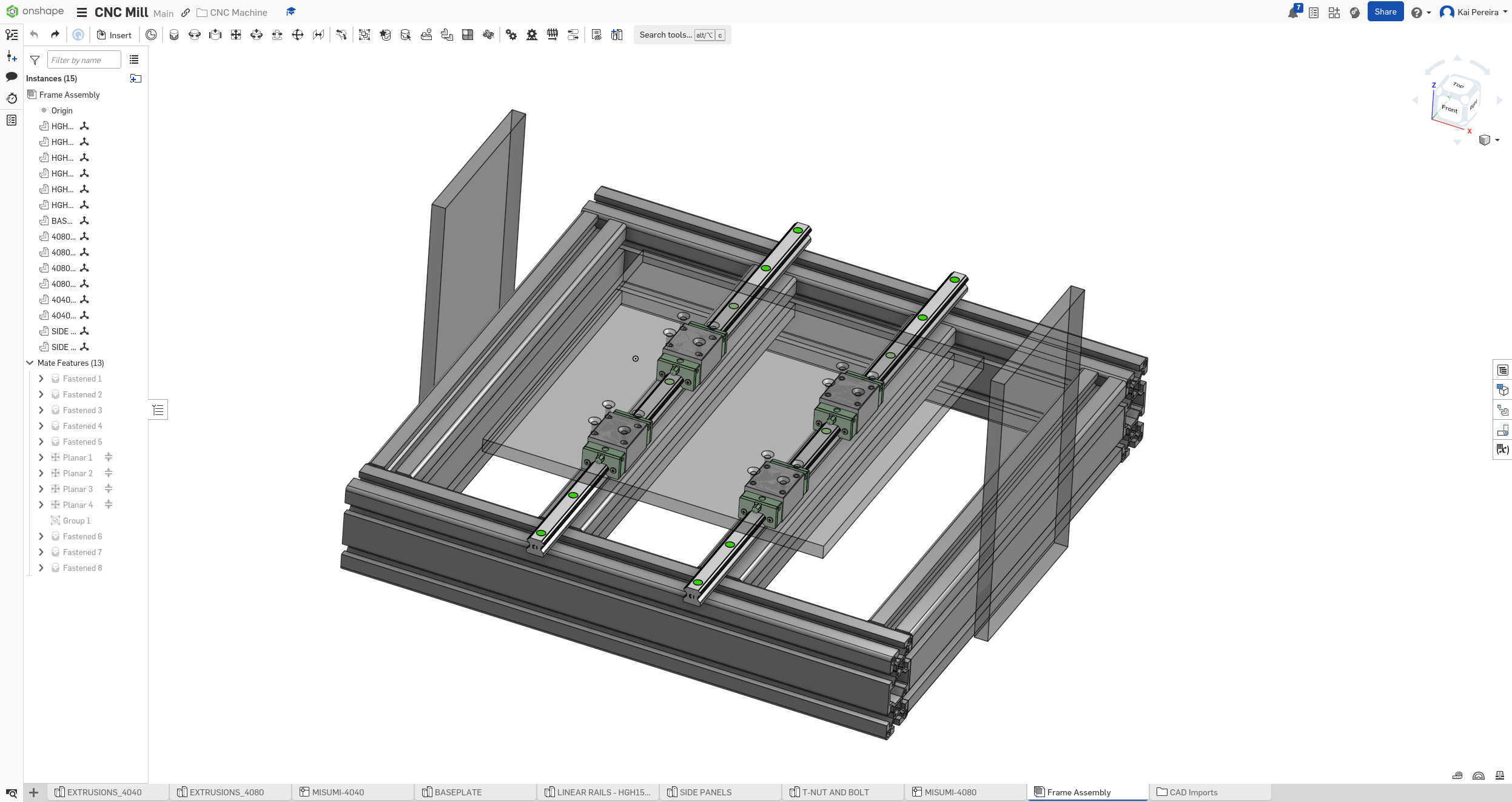Expand the Planar 4 mate
The image size is (1512, 802).
click(x=41, y=505)
